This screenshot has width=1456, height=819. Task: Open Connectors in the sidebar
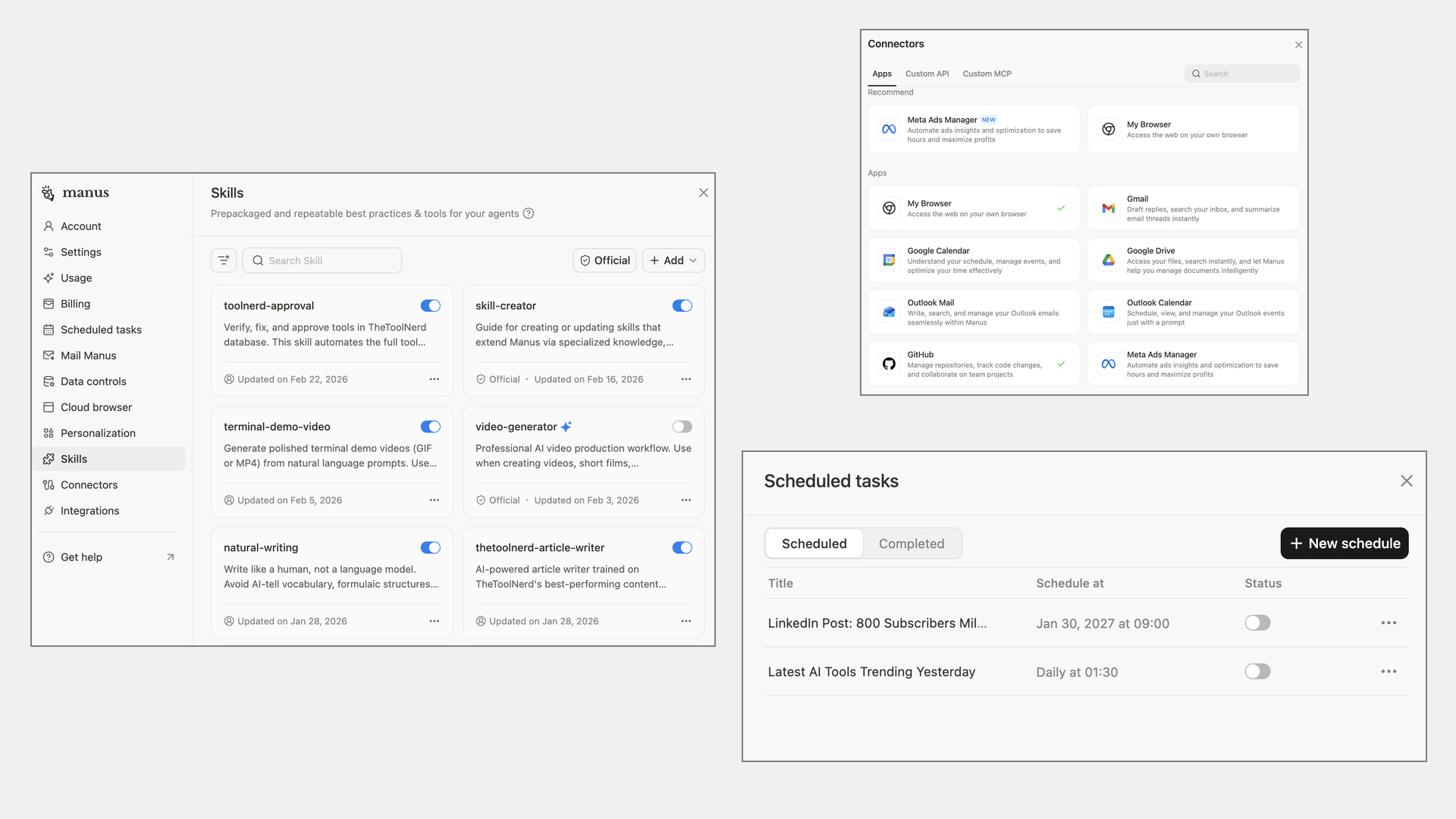[x=89, y=485]
